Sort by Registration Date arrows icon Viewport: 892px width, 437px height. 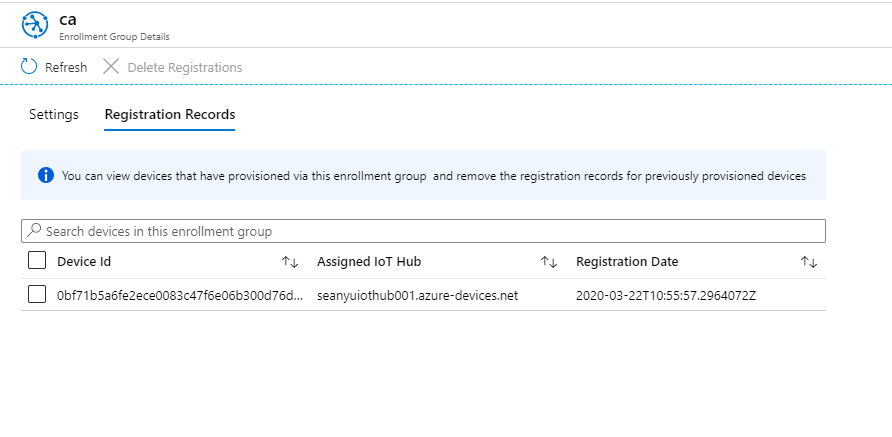809,262
